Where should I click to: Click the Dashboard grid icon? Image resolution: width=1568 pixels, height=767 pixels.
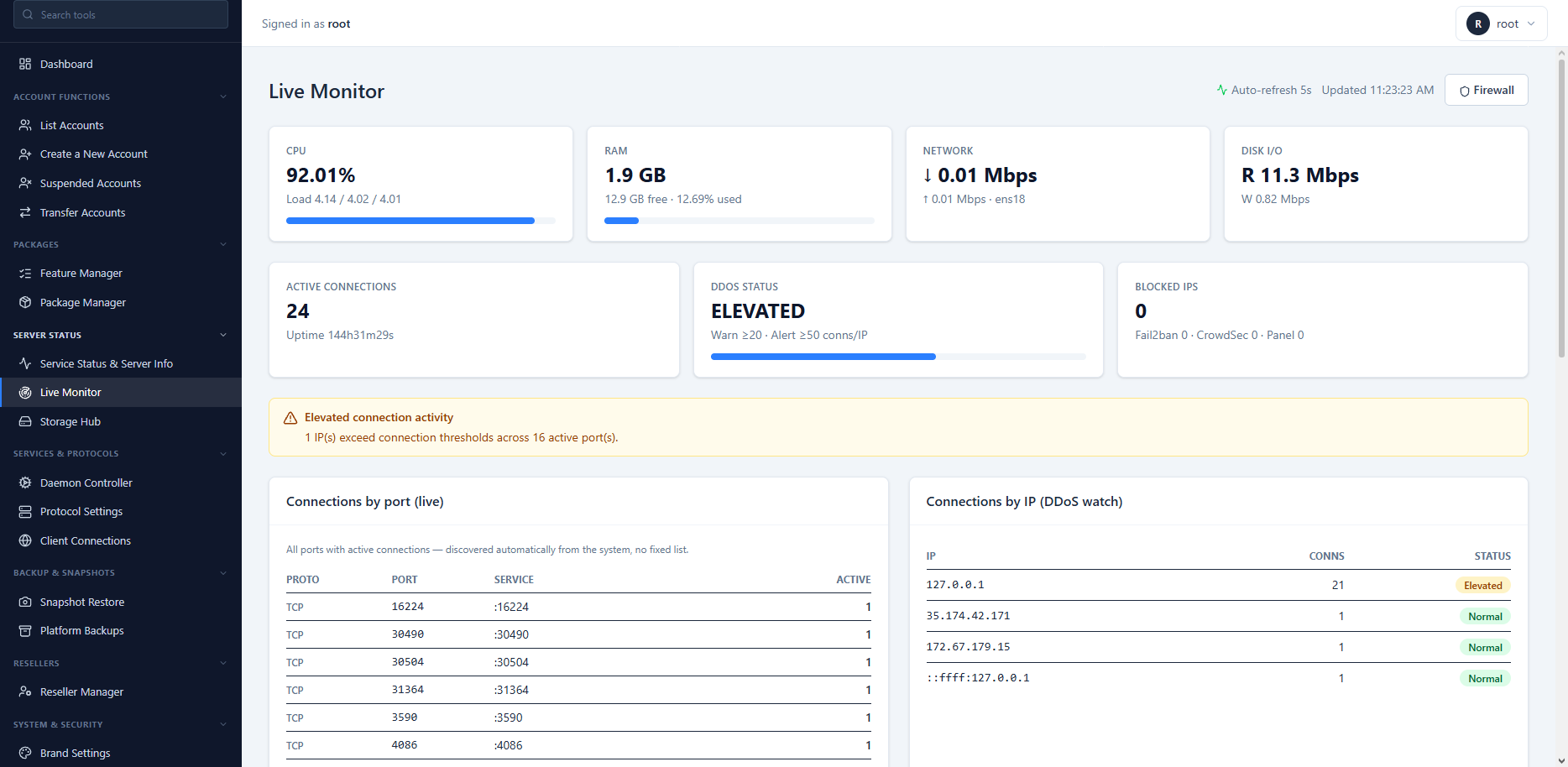(x=25, y=64)
